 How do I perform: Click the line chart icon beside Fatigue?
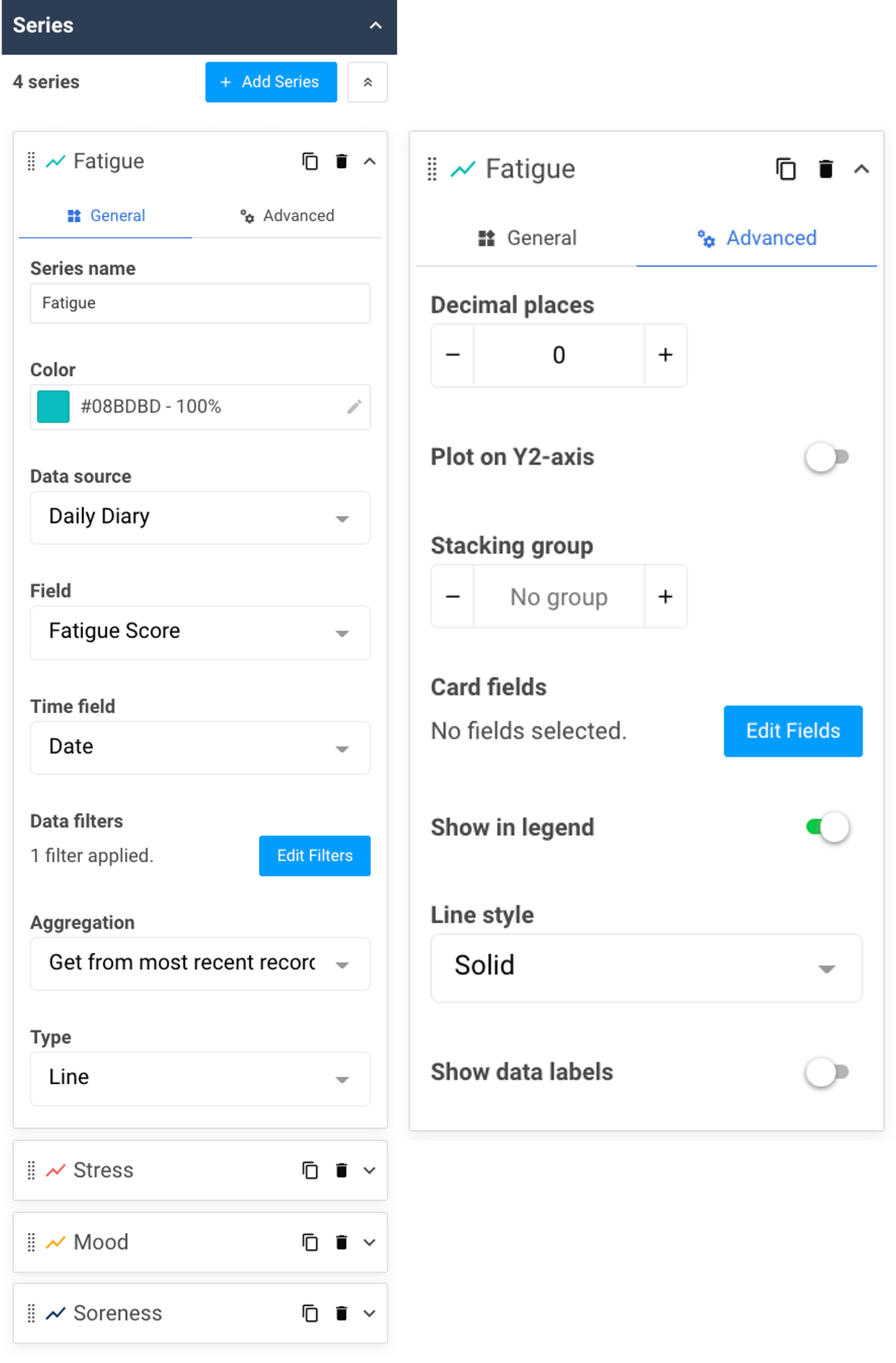click(x=56, y=161)
